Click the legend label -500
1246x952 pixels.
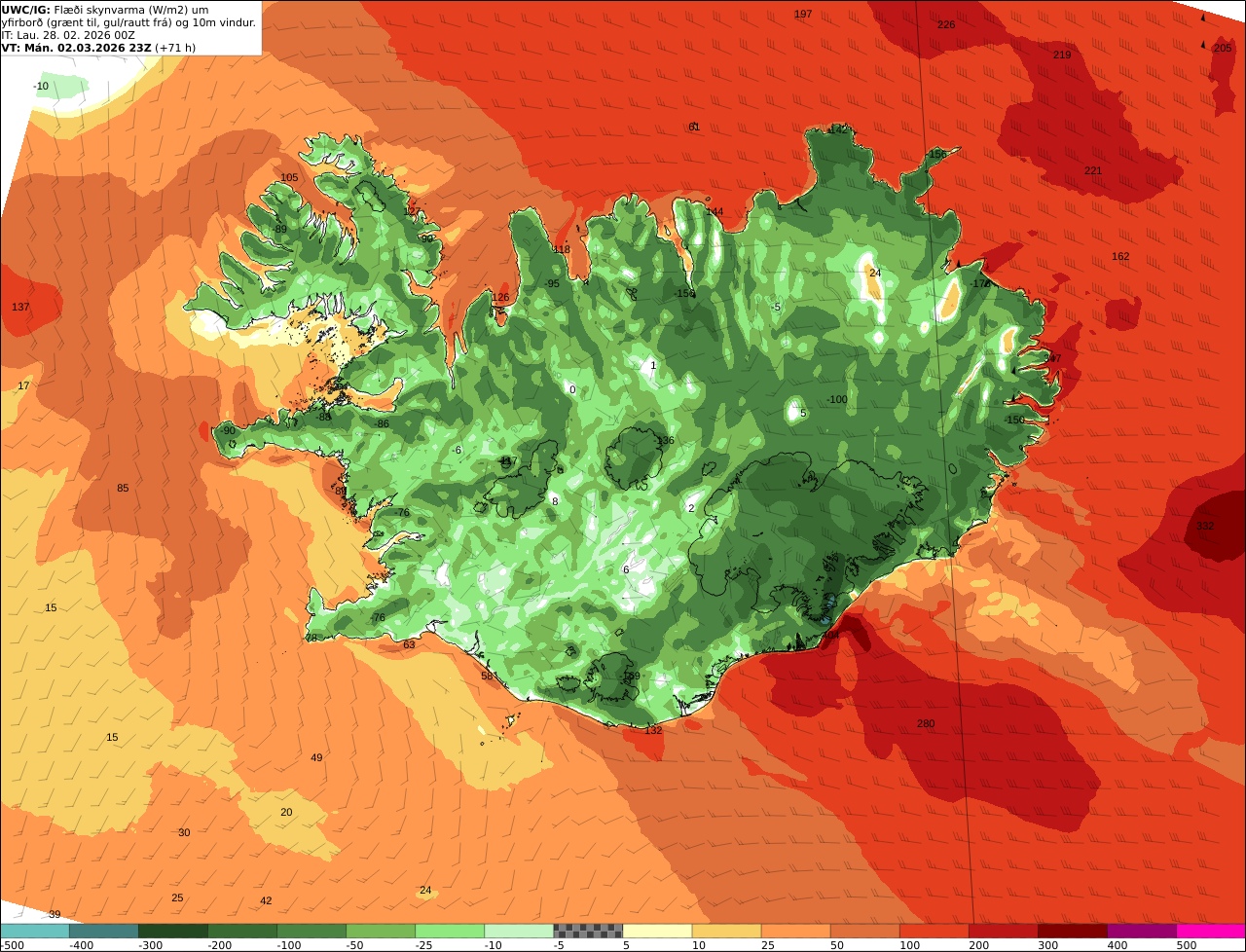[x=11, y=945]
